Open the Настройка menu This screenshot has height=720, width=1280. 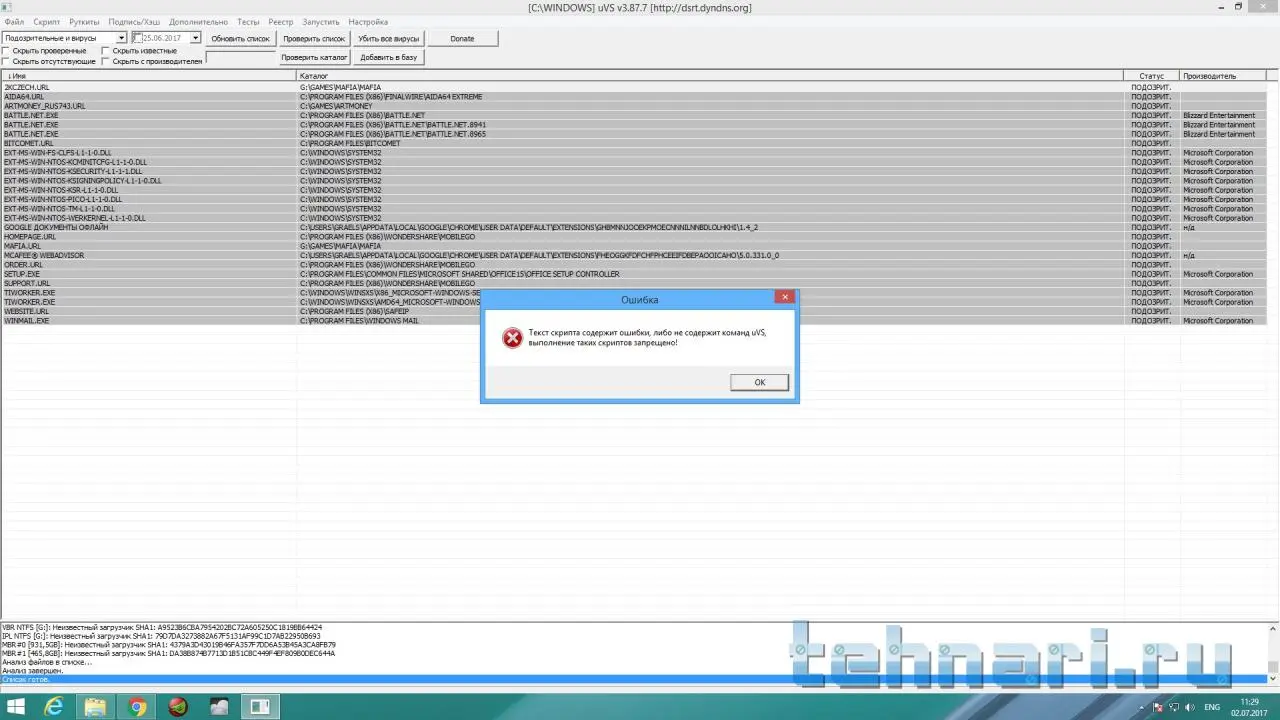point(368,22)
